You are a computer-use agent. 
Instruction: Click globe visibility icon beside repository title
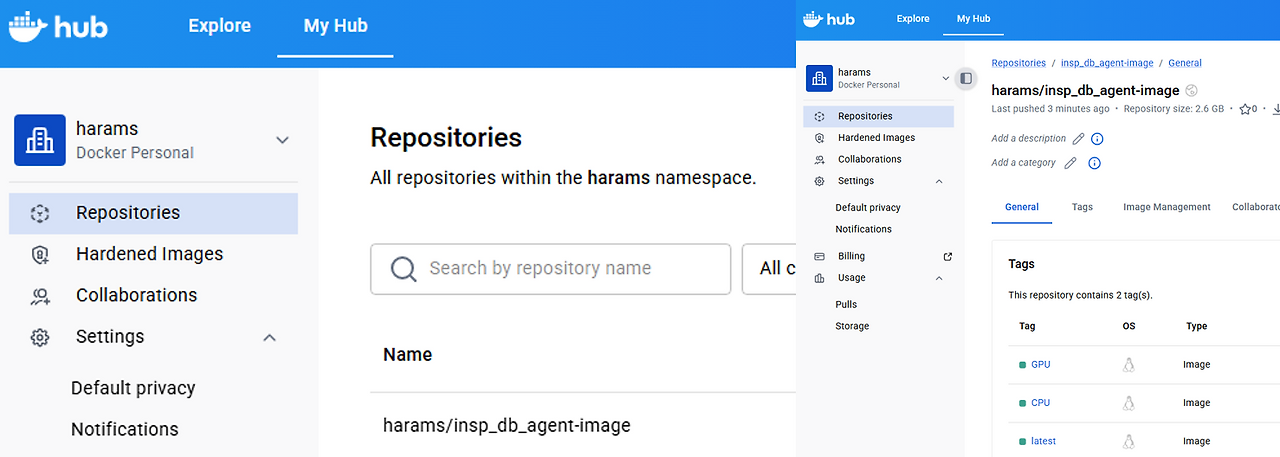(1191, 91)
